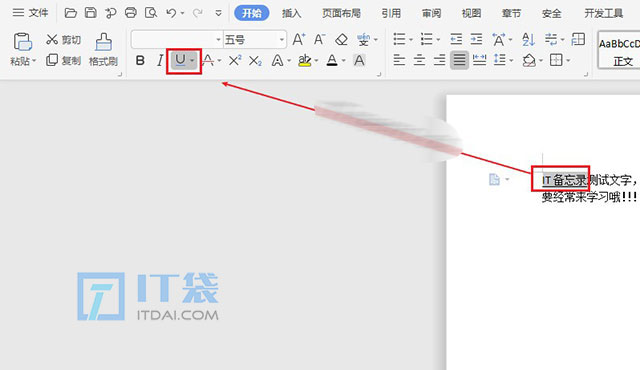The image size is (640, 370).
Task: Click the text effects outlined A icon
Action: [278, 61]
